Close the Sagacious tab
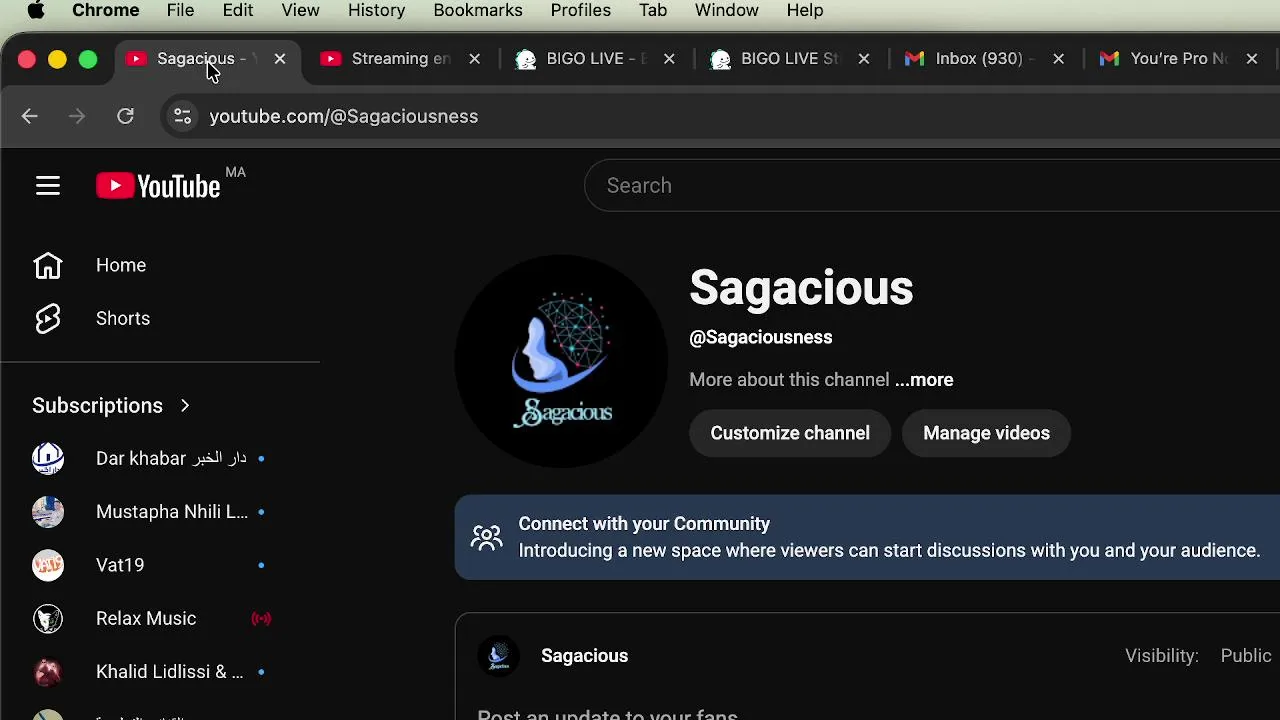This screenshot has height=720, width=1280. point(280,59)
